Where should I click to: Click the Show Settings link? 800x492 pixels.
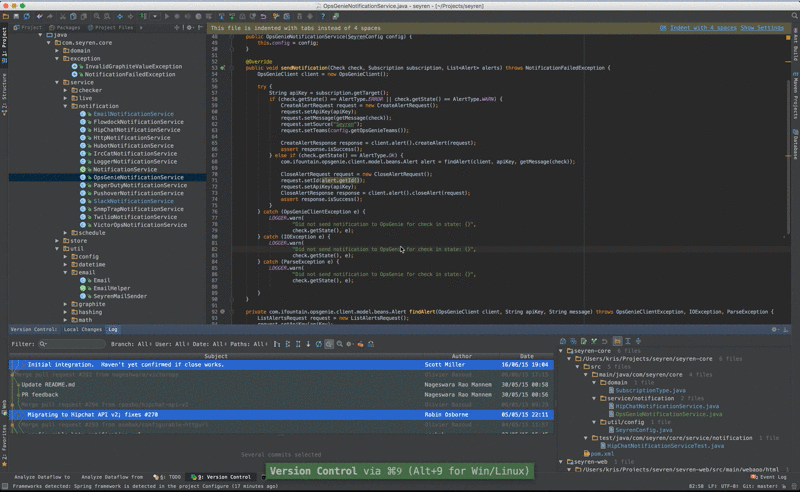tap(762, 28)
